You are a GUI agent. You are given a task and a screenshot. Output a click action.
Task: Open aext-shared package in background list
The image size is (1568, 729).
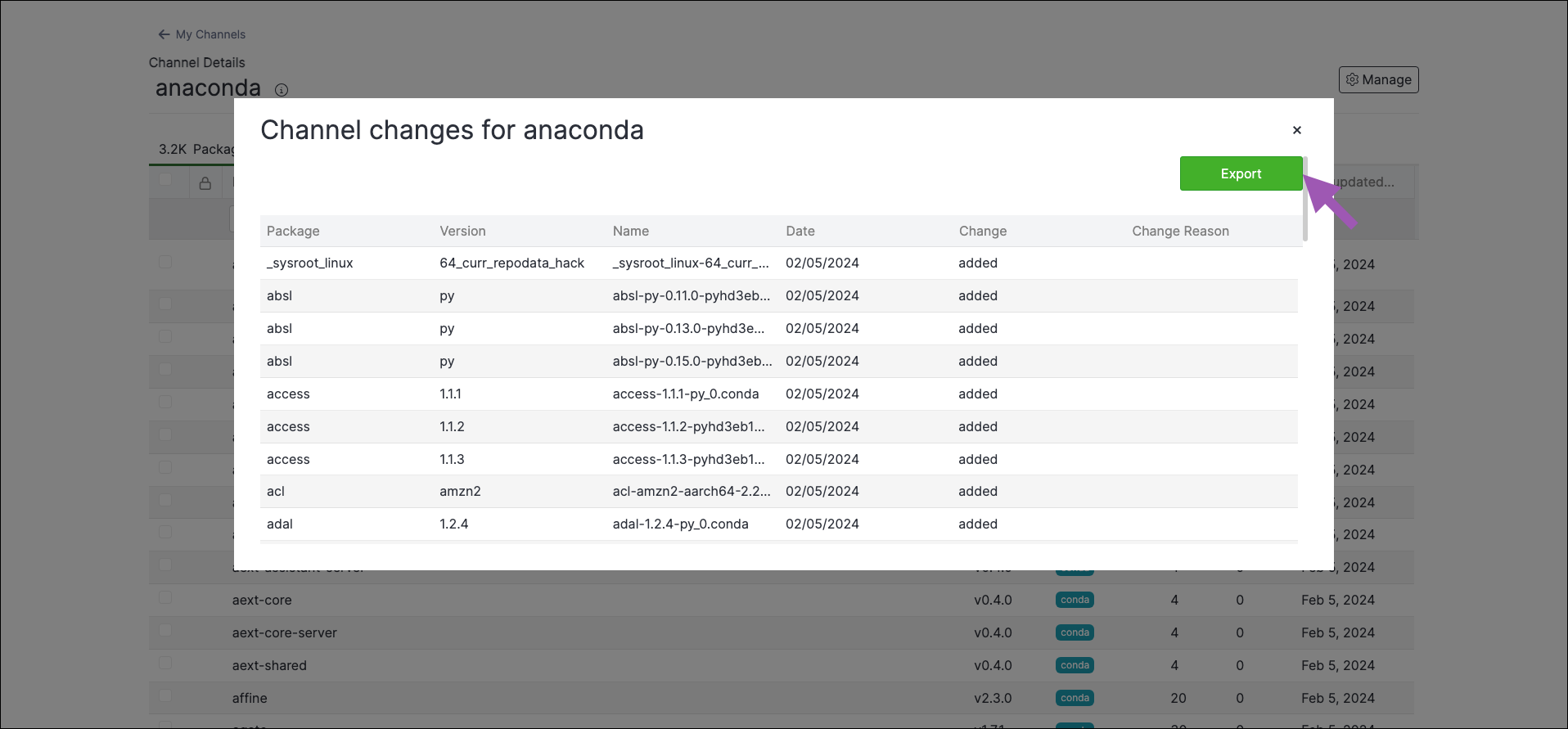click(x=269, y=665)
